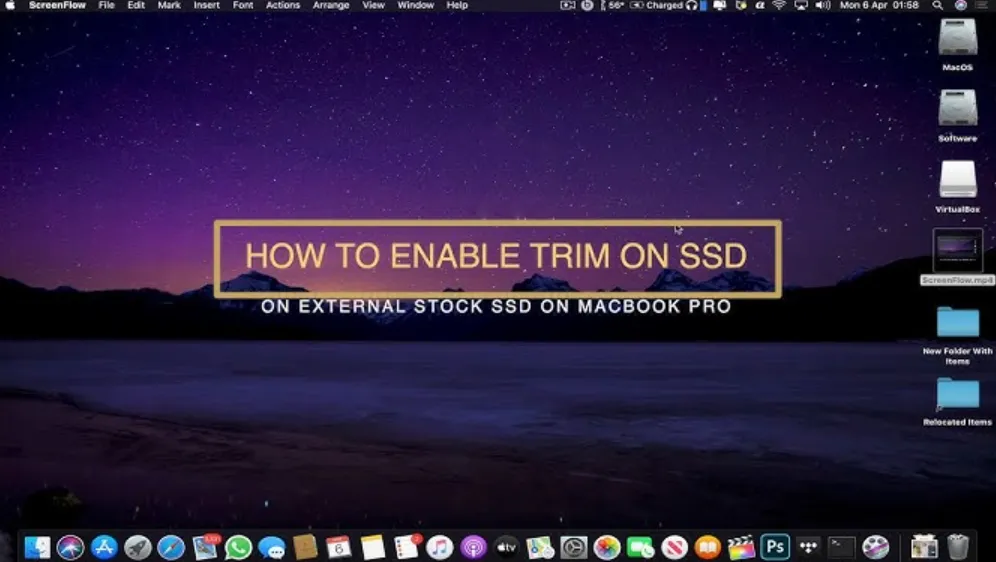The width and height of the screenshot is (996, 562).
Task: Open Wi-Fi menu bar icon
Action: [x=779, y=5]
